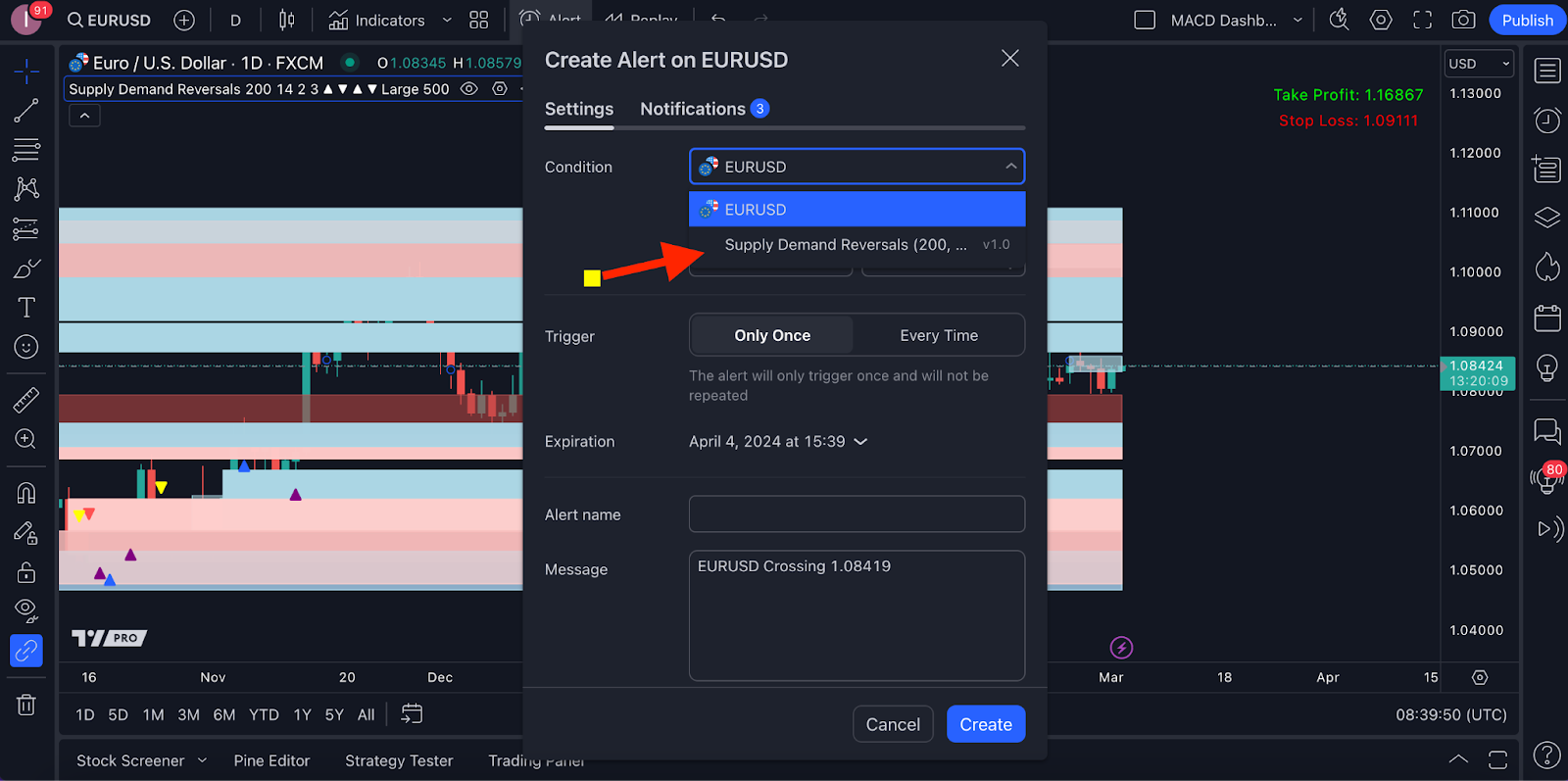The width and height of the screenshot is (1568, 781).
Task: Enter fullscreen chart mode
Action: pyautogui.click(x=1422, y=20)
